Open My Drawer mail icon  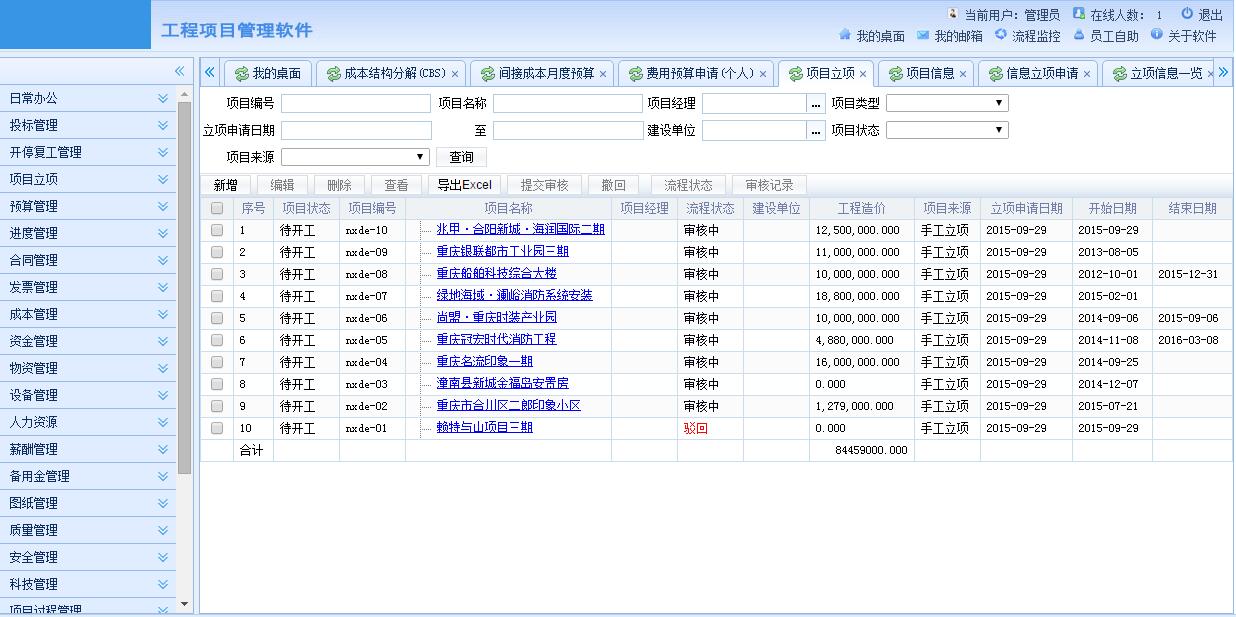click(x=923, y=35)
